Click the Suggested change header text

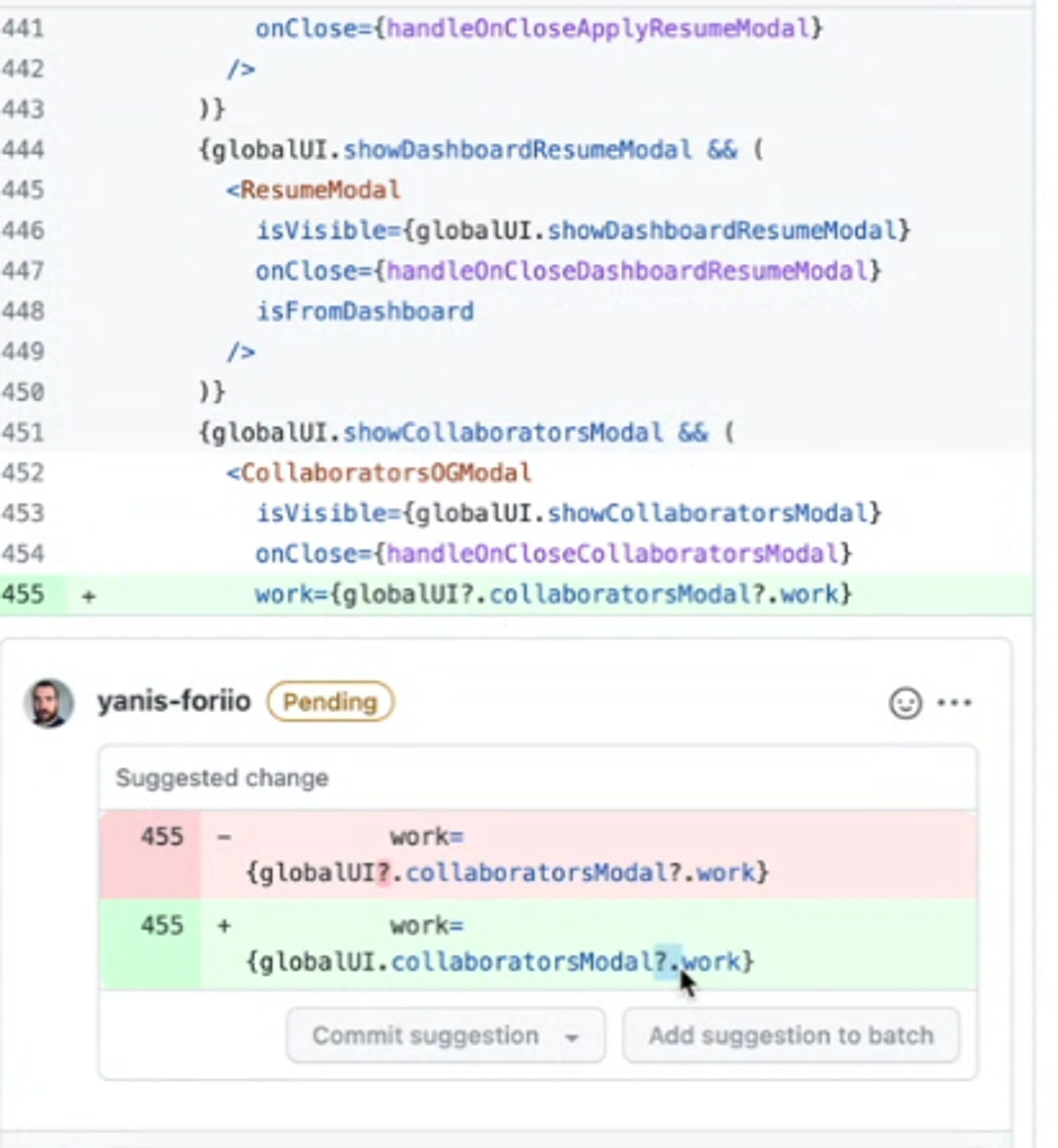coord(222,778)
